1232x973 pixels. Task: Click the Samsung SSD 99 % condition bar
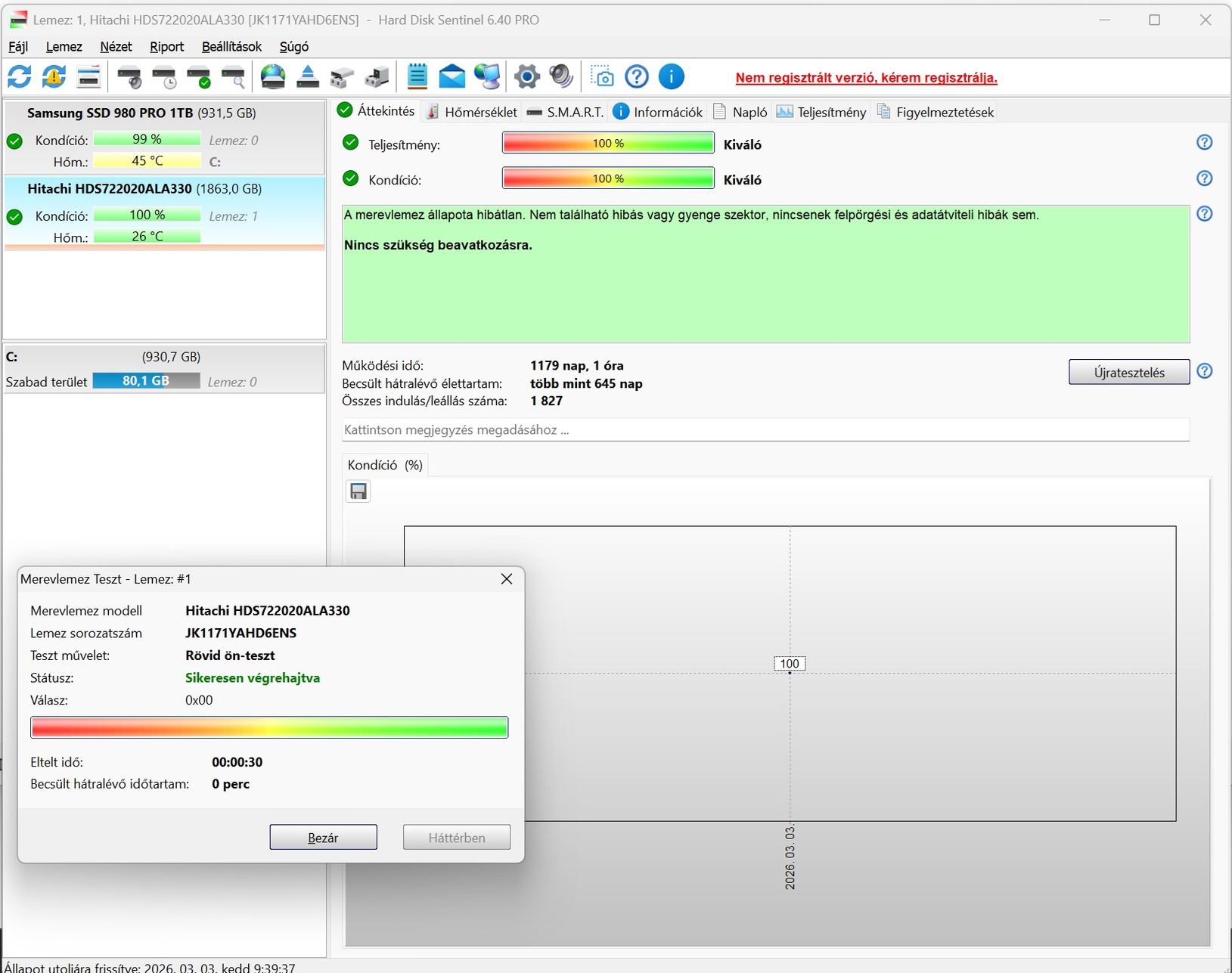click(147, 139)
